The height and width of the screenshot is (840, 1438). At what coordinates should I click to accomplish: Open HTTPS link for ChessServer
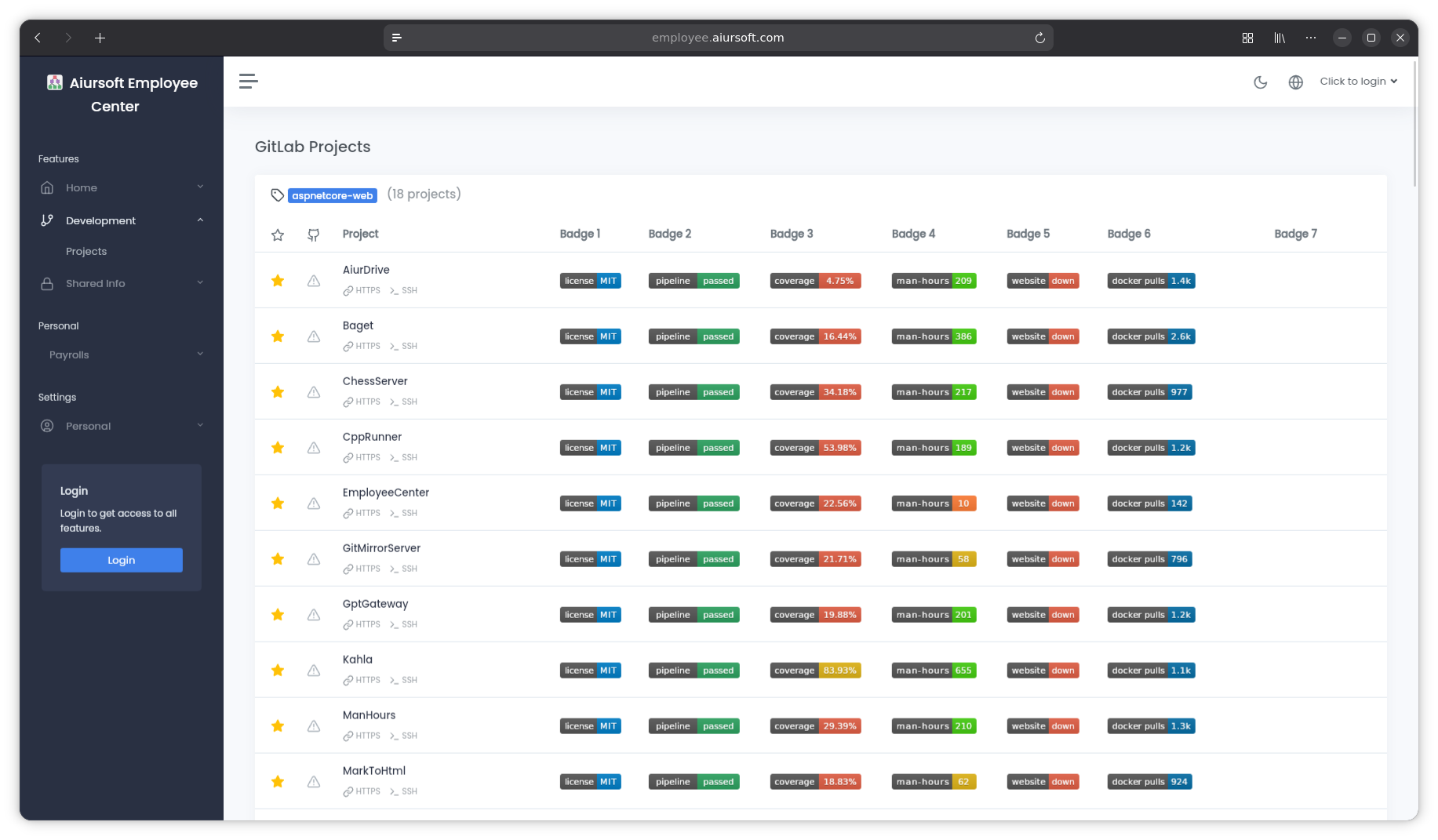pos(362,402)
